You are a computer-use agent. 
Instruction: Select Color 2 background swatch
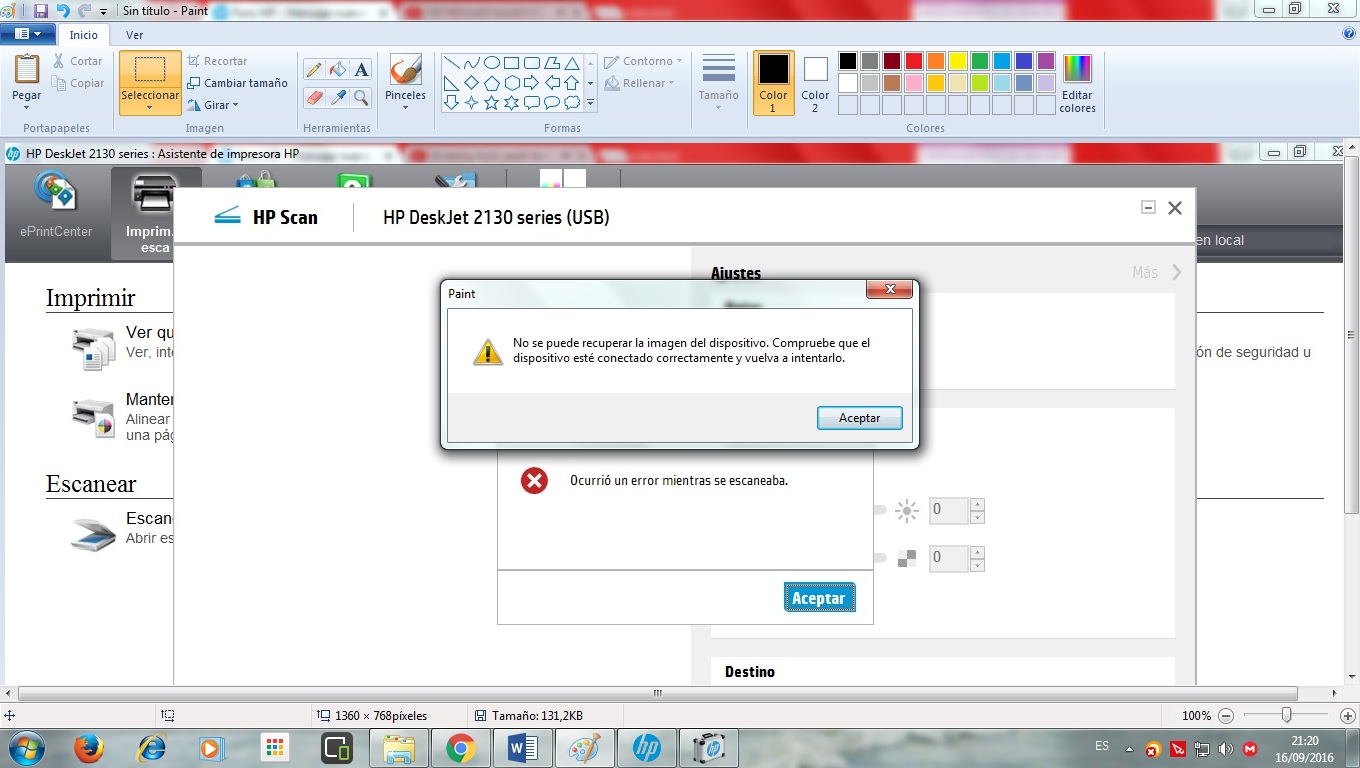pos(815,83)
